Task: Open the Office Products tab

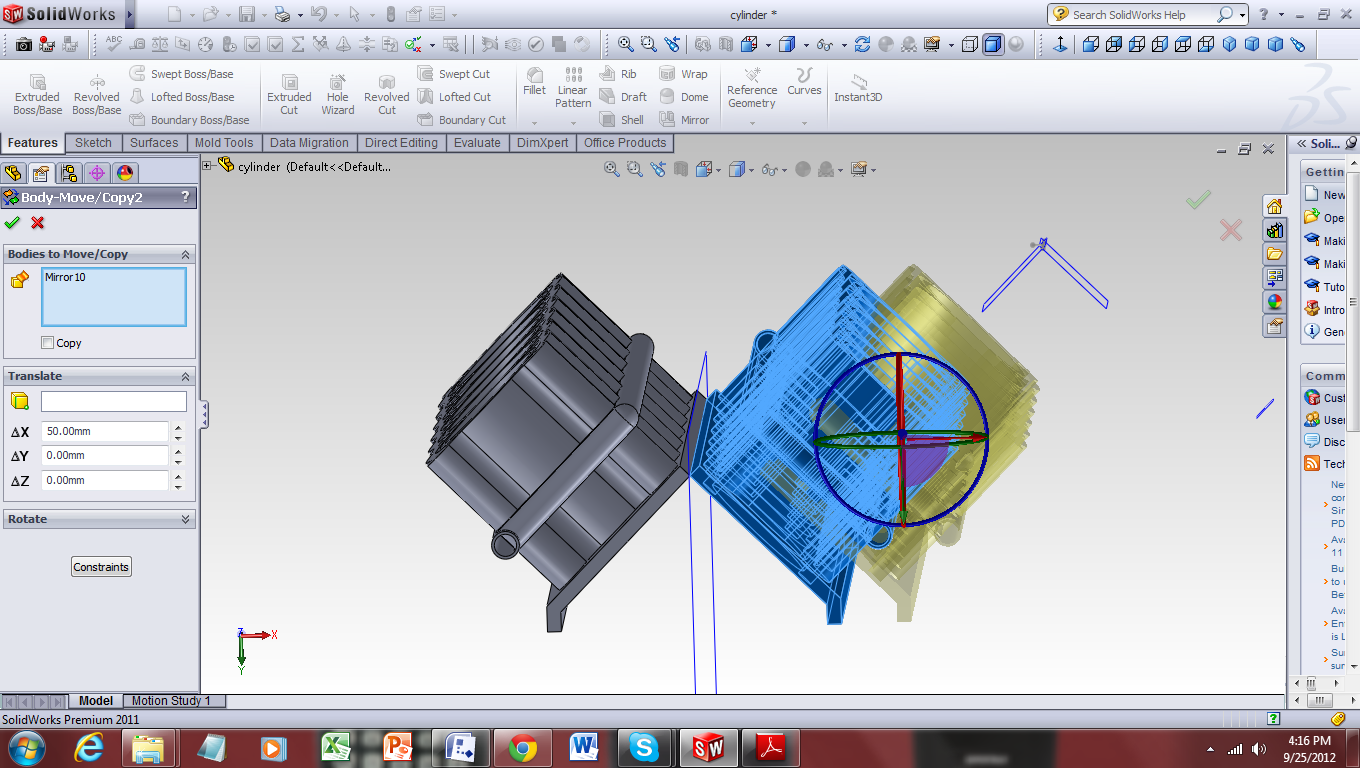Action: (x=625, y=143)
